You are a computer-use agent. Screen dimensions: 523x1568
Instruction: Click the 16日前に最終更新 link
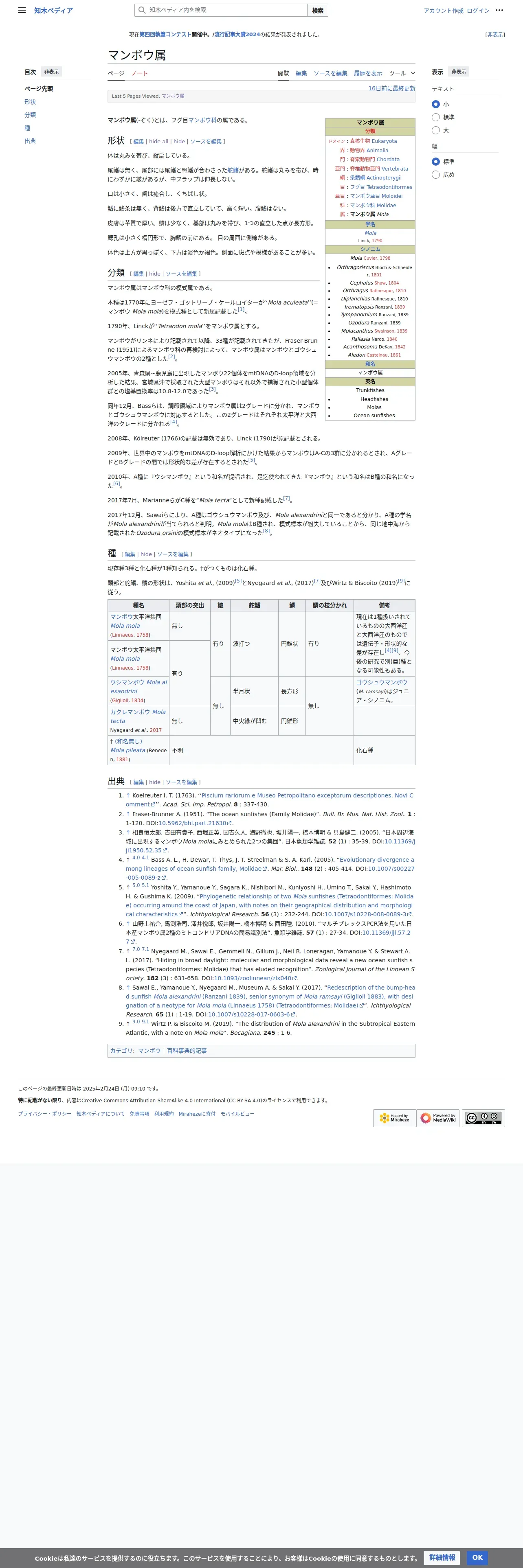(x=391, y=88)
